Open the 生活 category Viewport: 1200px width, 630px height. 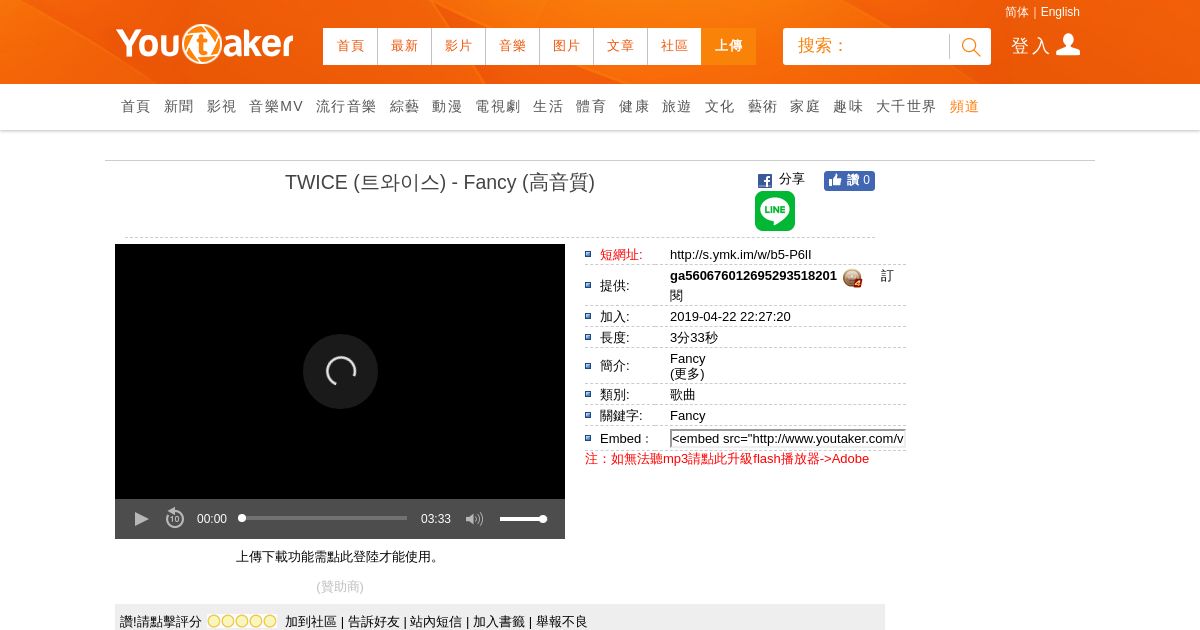click(548, 106)
